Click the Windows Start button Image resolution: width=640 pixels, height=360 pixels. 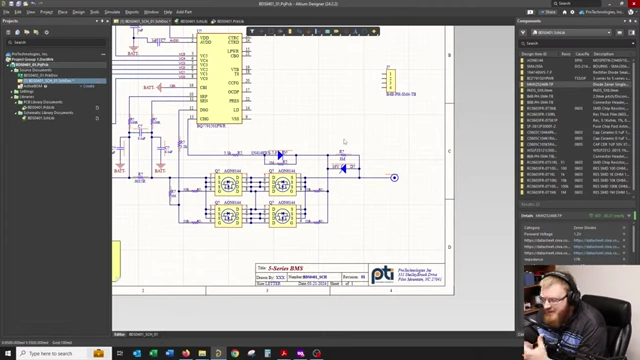click(x=8, y=353)
